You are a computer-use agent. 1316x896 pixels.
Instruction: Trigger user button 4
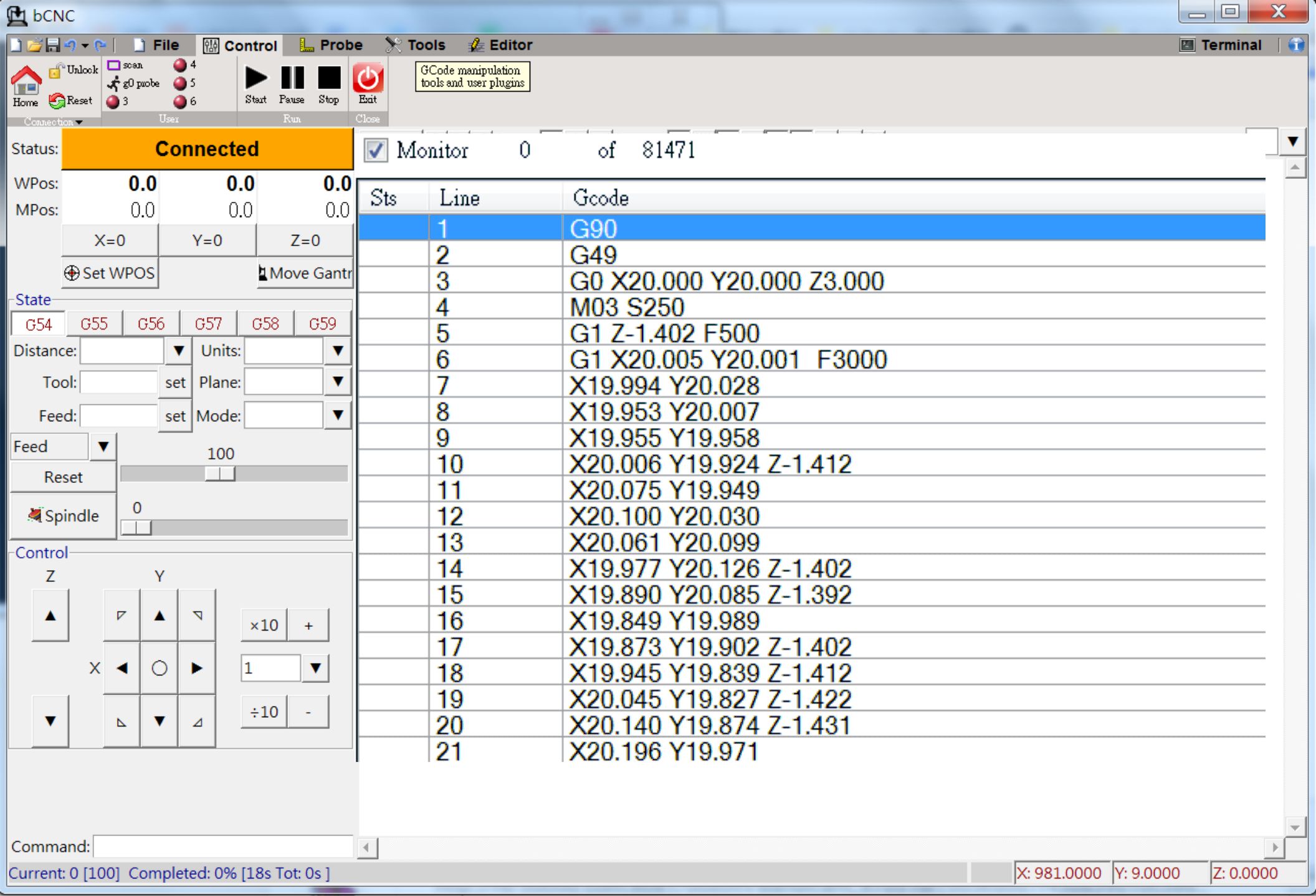[x=185, y=65]
